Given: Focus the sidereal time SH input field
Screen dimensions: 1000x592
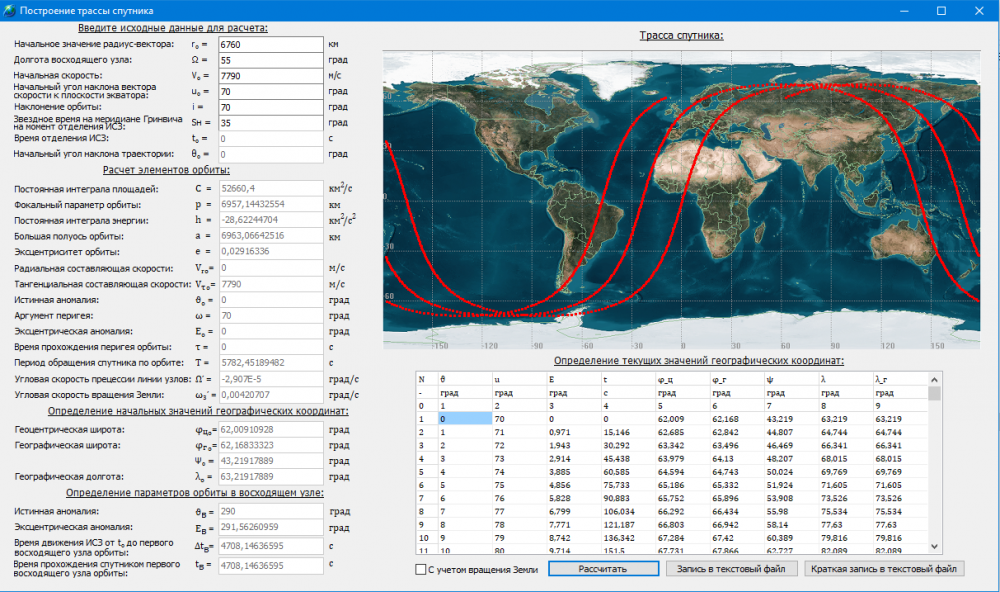Looking at the screenshot, I should click(270, 123).
